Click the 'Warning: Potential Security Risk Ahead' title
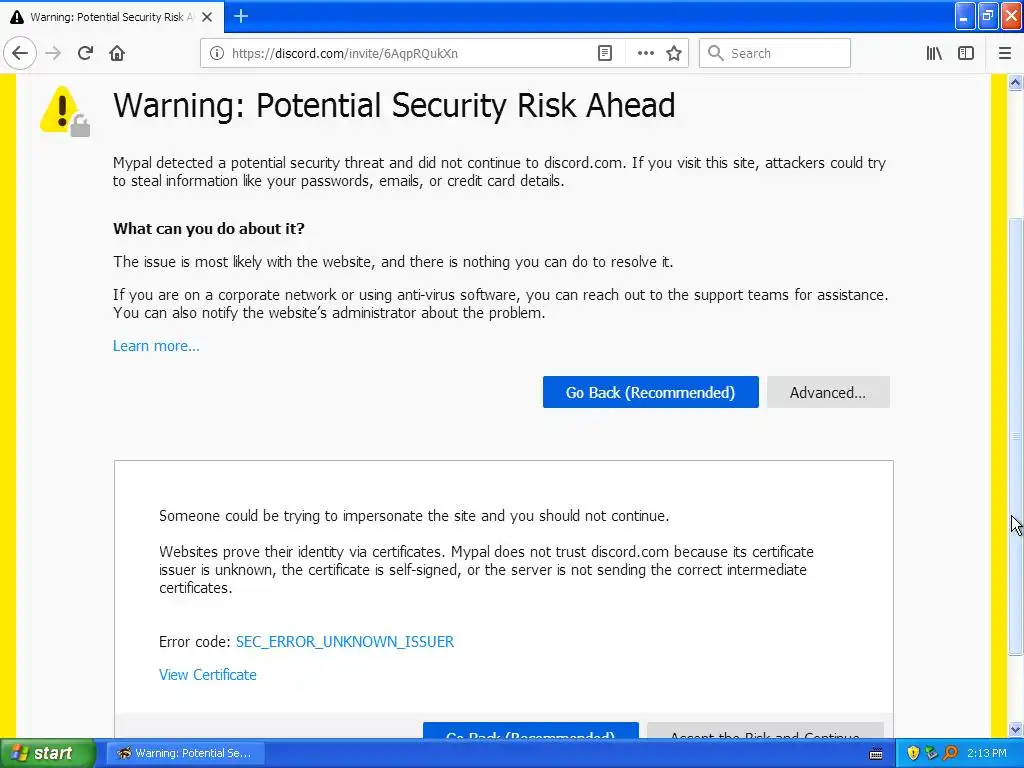 [394, 106]
